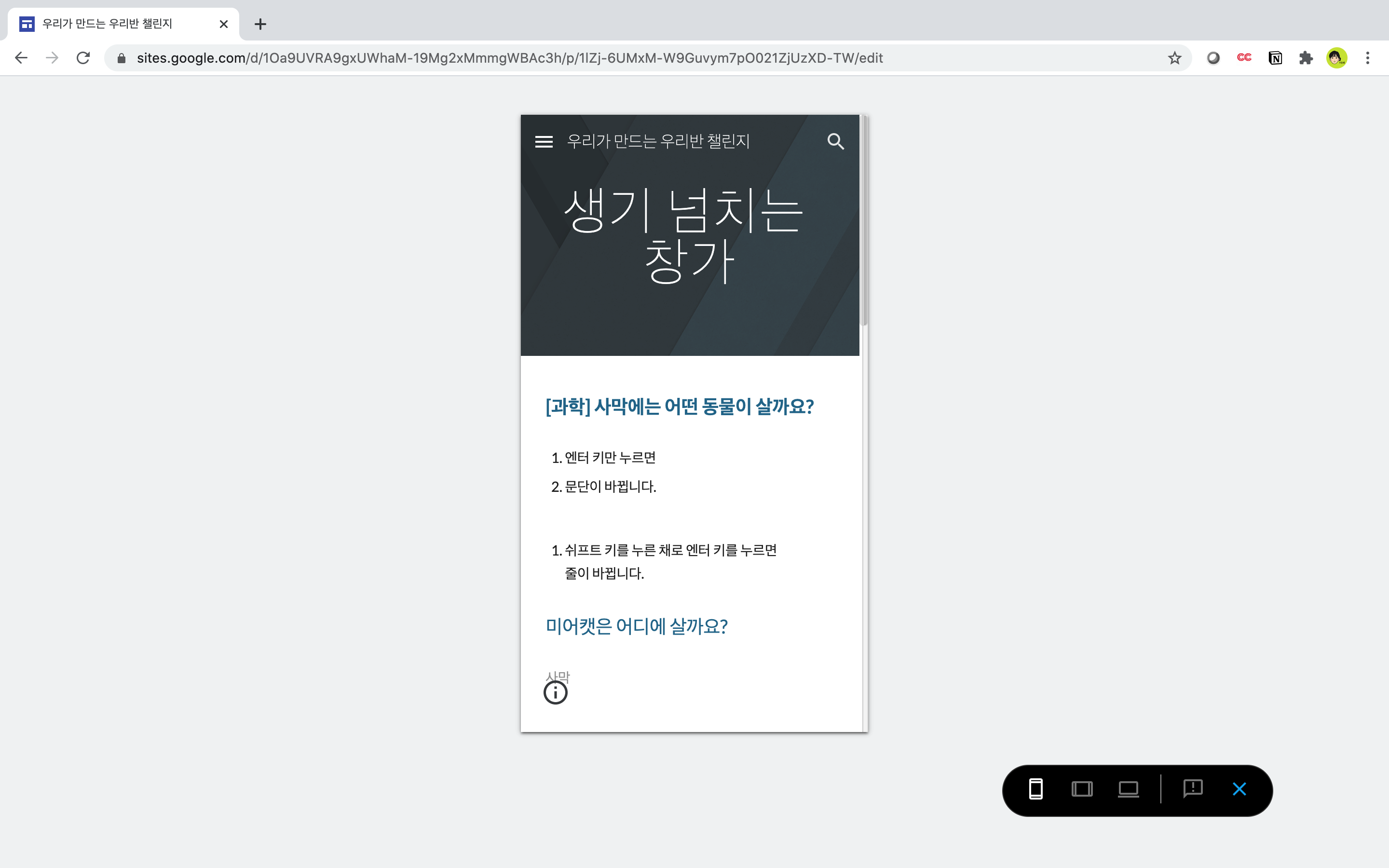Open a new browser tab
Viewport: 1389px width, 868px height.
pyautogui.click(x=260, y=24)
